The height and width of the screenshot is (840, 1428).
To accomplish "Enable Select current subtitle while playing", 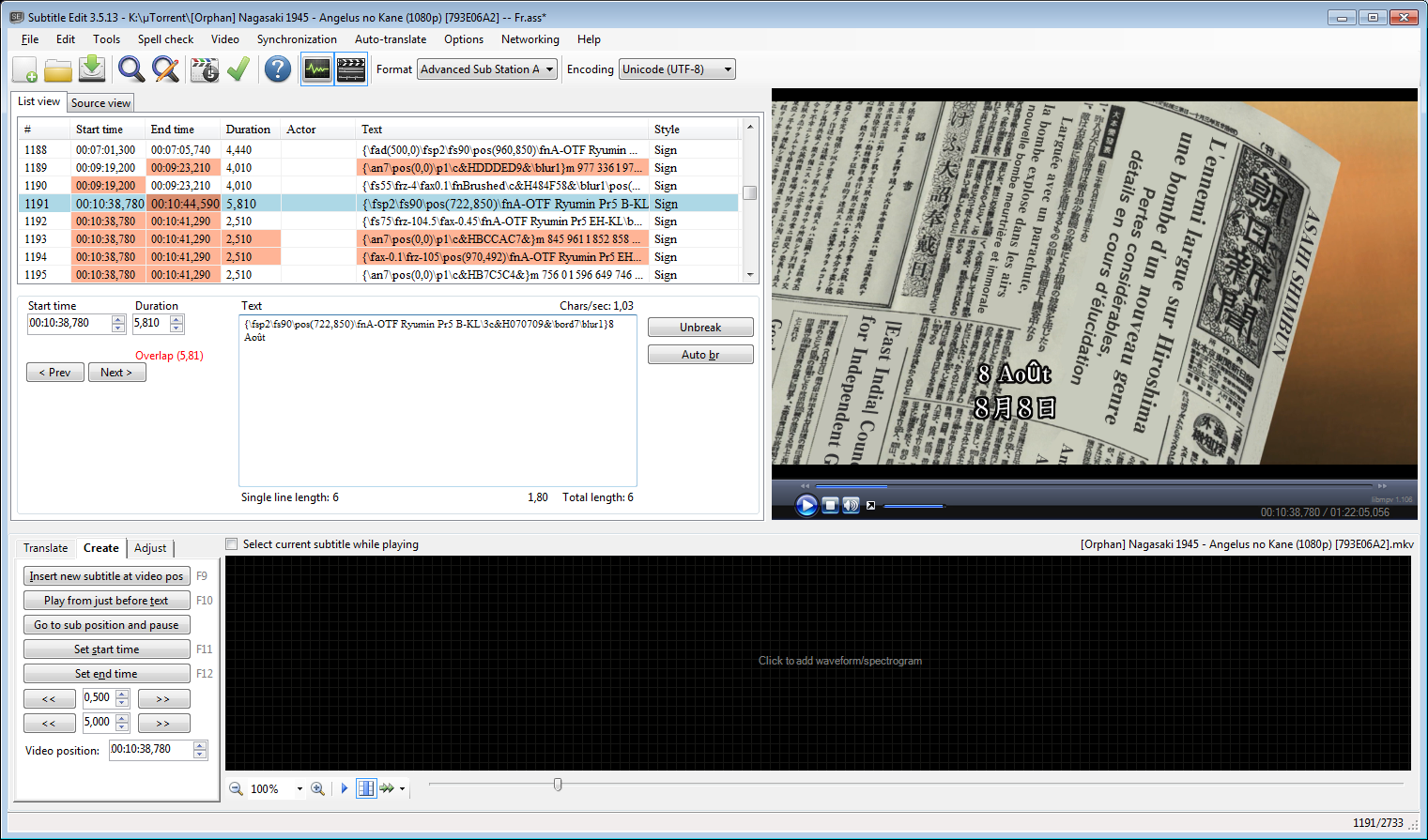I will (x=232, y=544).
